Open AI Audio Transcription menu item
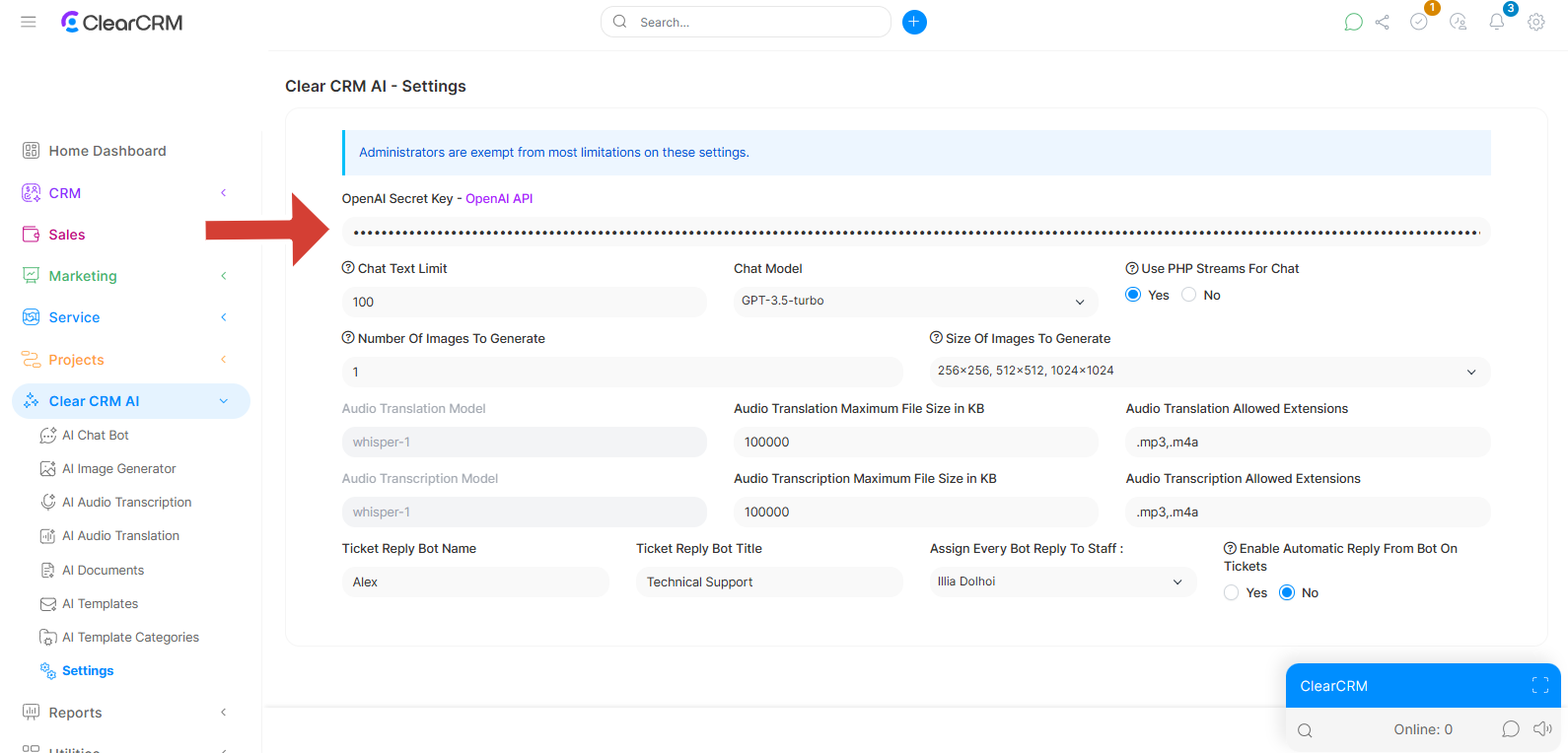The height and width of the screenshot is (753, 1568). (127, 503)
